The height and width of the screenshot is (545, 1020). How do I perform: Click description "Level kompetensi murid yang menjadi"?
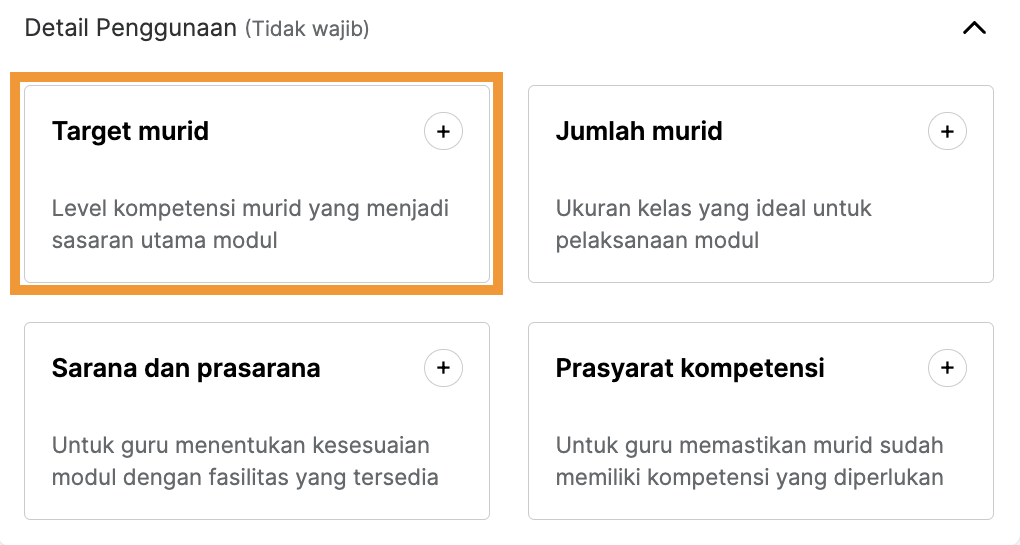point(250,209)
